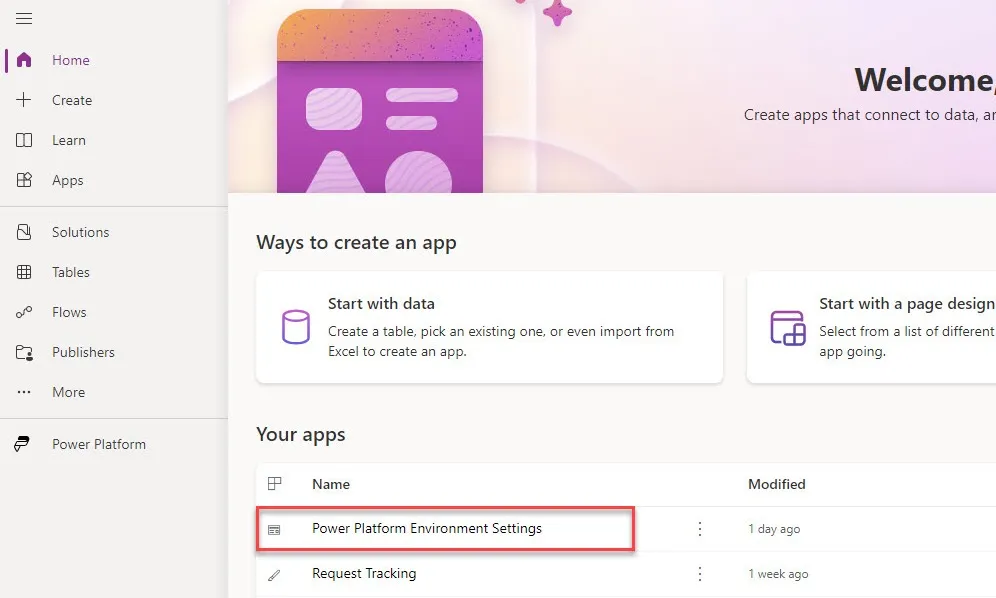Viewport: 996px width, 598px height.
Task: Collapse the hamburger navigation menu
Action: 24,19
